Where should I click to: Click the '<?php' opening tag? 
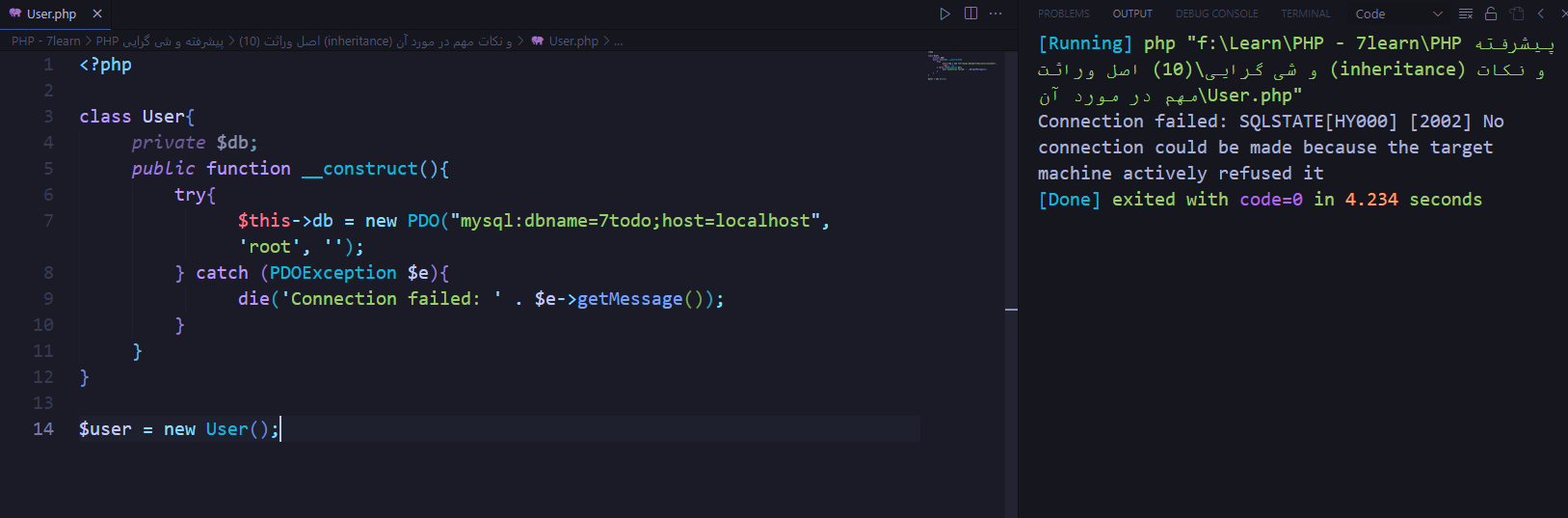coord(105,64)
